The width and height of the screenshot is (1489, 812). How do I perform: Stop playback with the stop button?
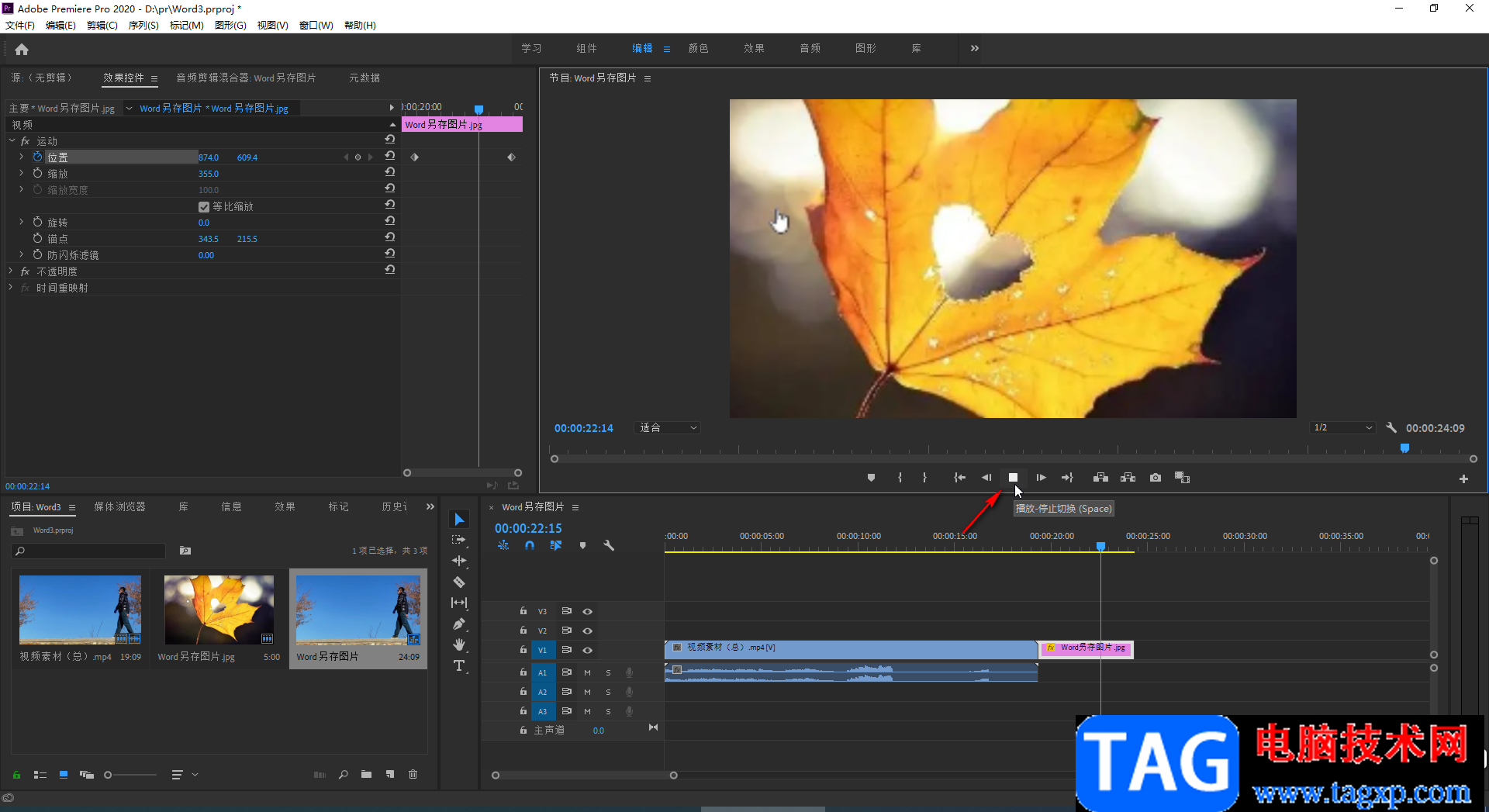1013,478
